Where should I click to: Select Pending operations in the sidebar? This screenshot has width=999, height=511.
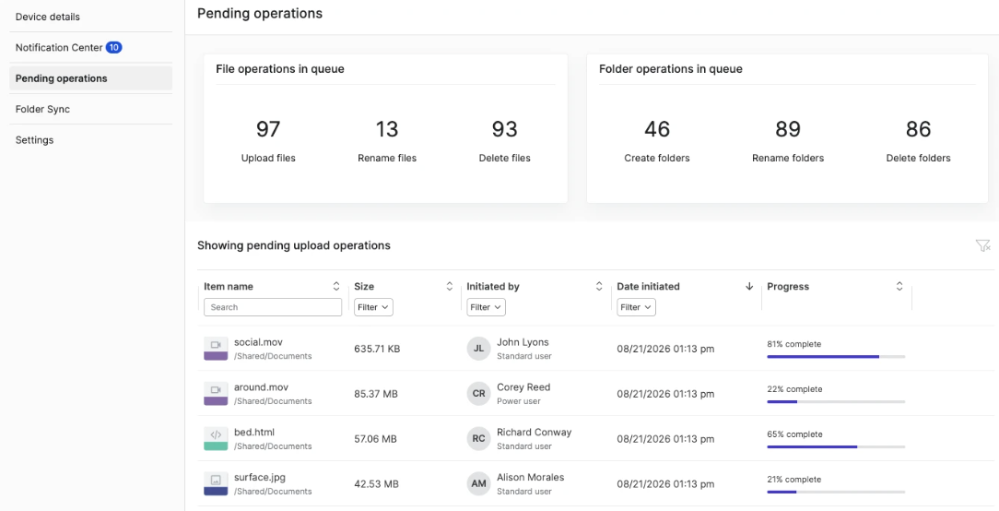click(x=90, y=78)
